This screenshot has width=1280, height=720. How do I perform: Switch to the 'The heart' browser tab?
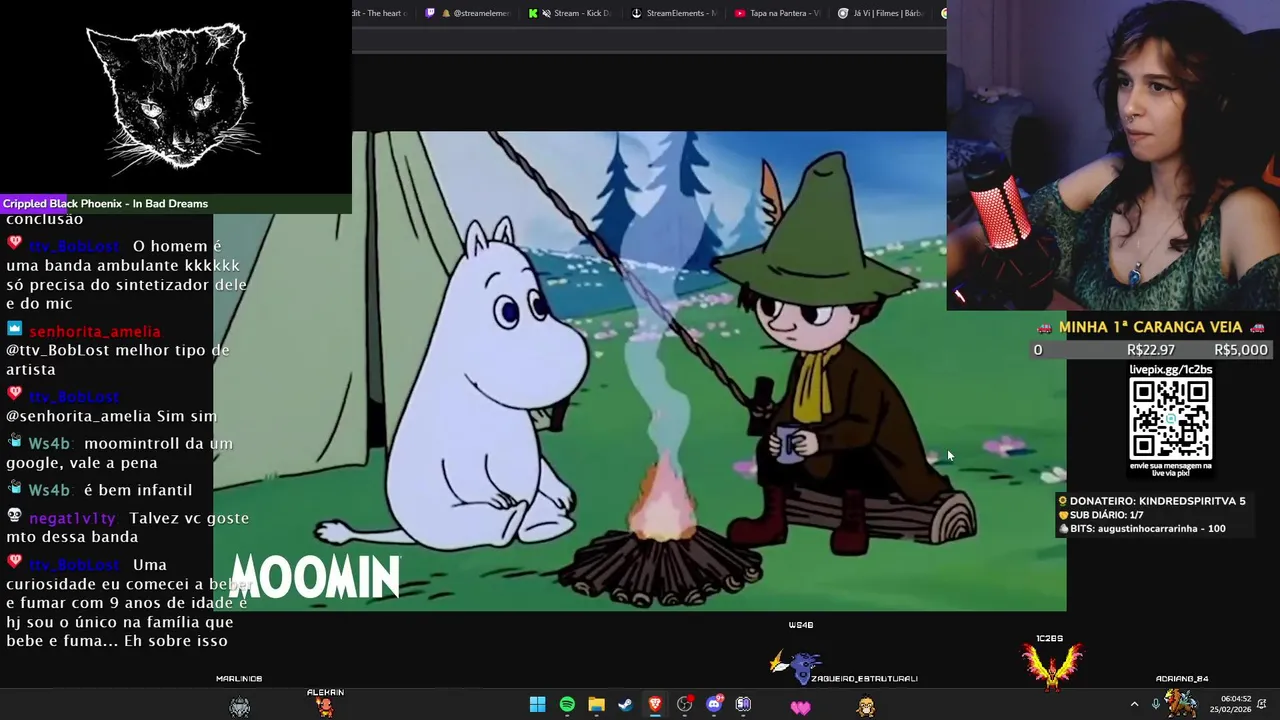(382, 13)
